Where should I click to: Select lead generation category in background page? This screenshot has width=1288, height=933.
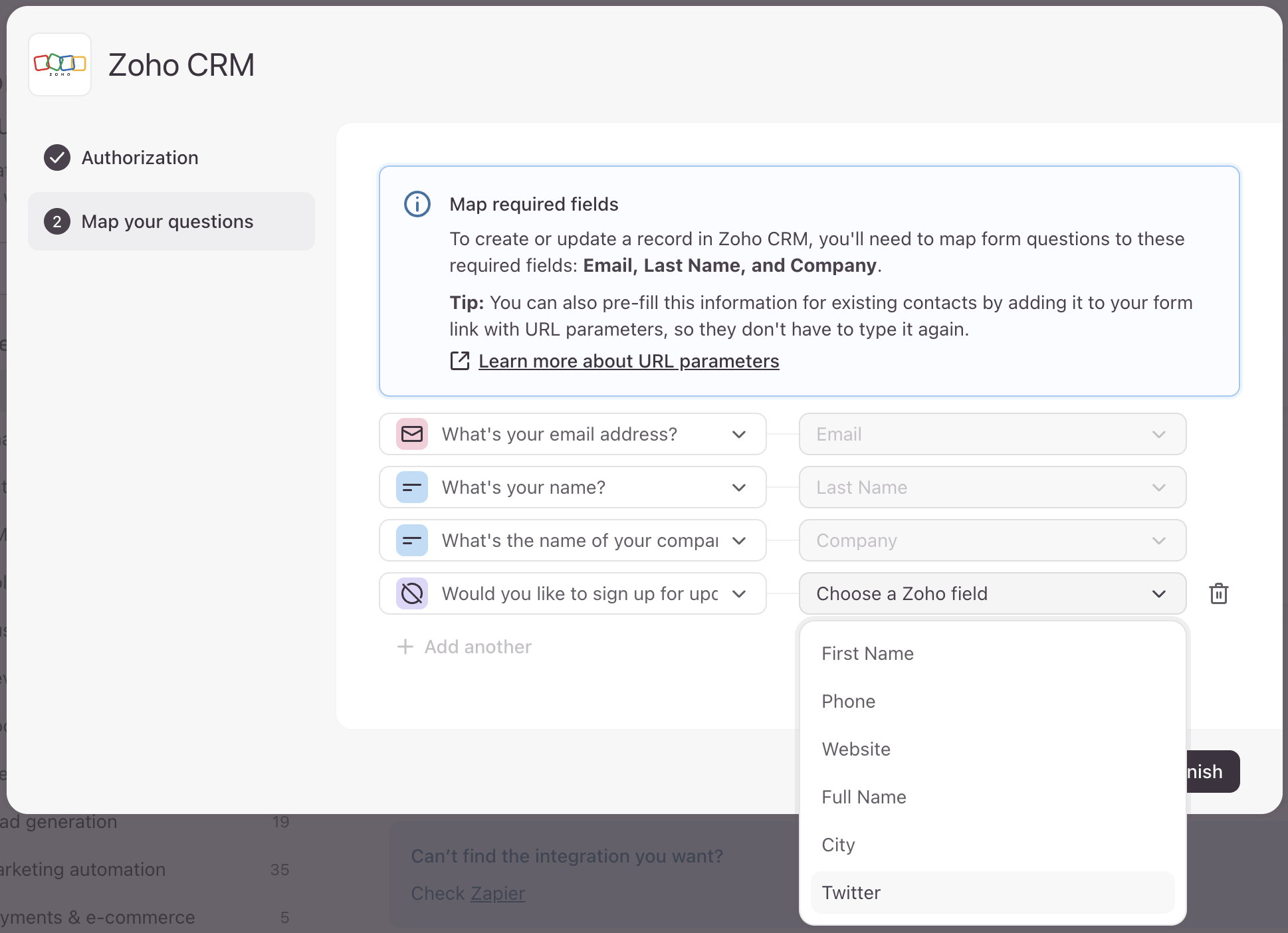[58, 822]
